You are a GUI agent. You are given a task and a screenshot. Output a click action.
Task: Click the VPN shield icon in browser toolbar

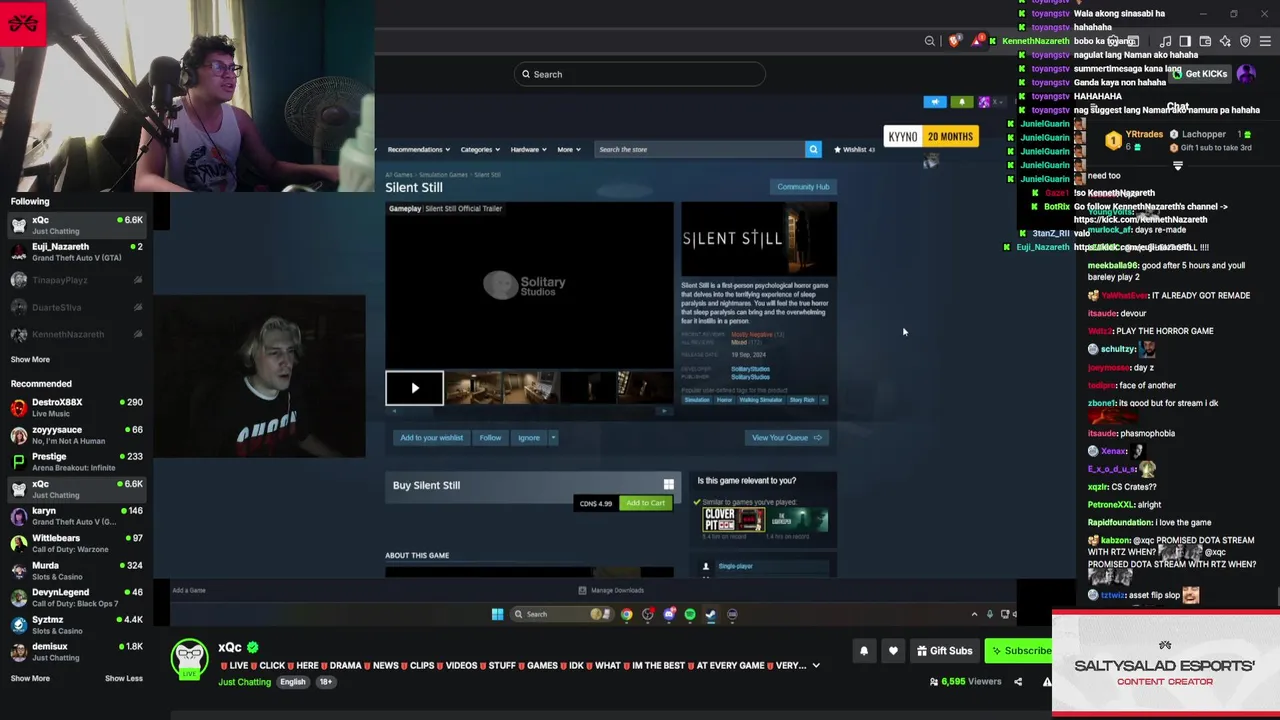coord(1245,41)
